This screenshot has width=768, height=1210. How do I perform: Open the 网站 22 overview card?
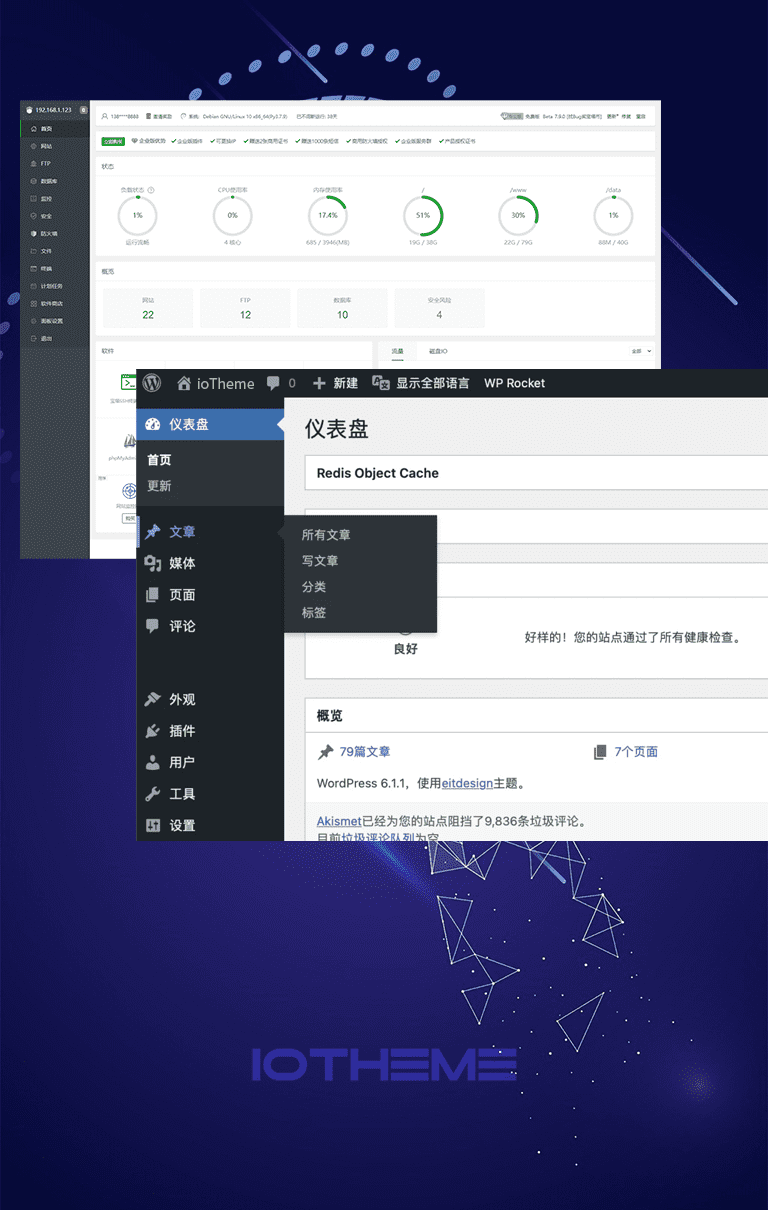pos(148,308)
